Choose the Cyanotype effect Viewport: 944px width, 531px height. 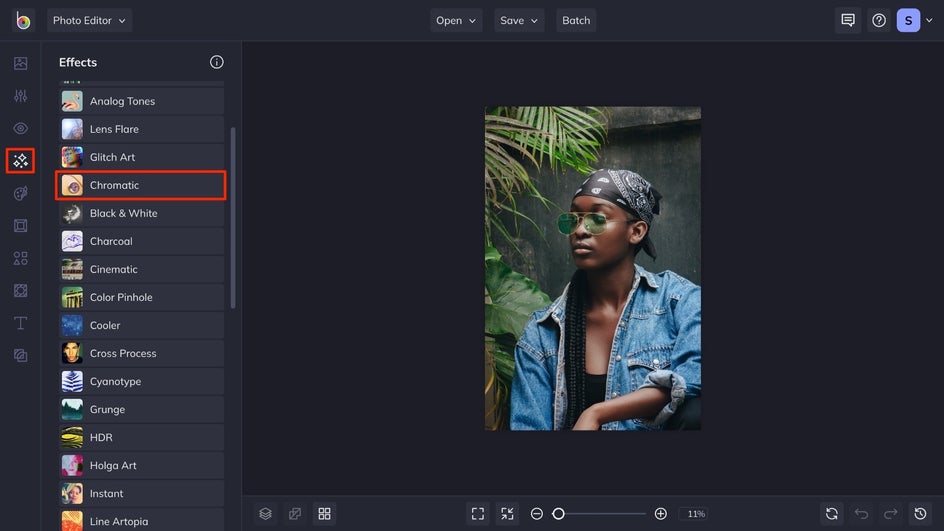coord(141,381)
